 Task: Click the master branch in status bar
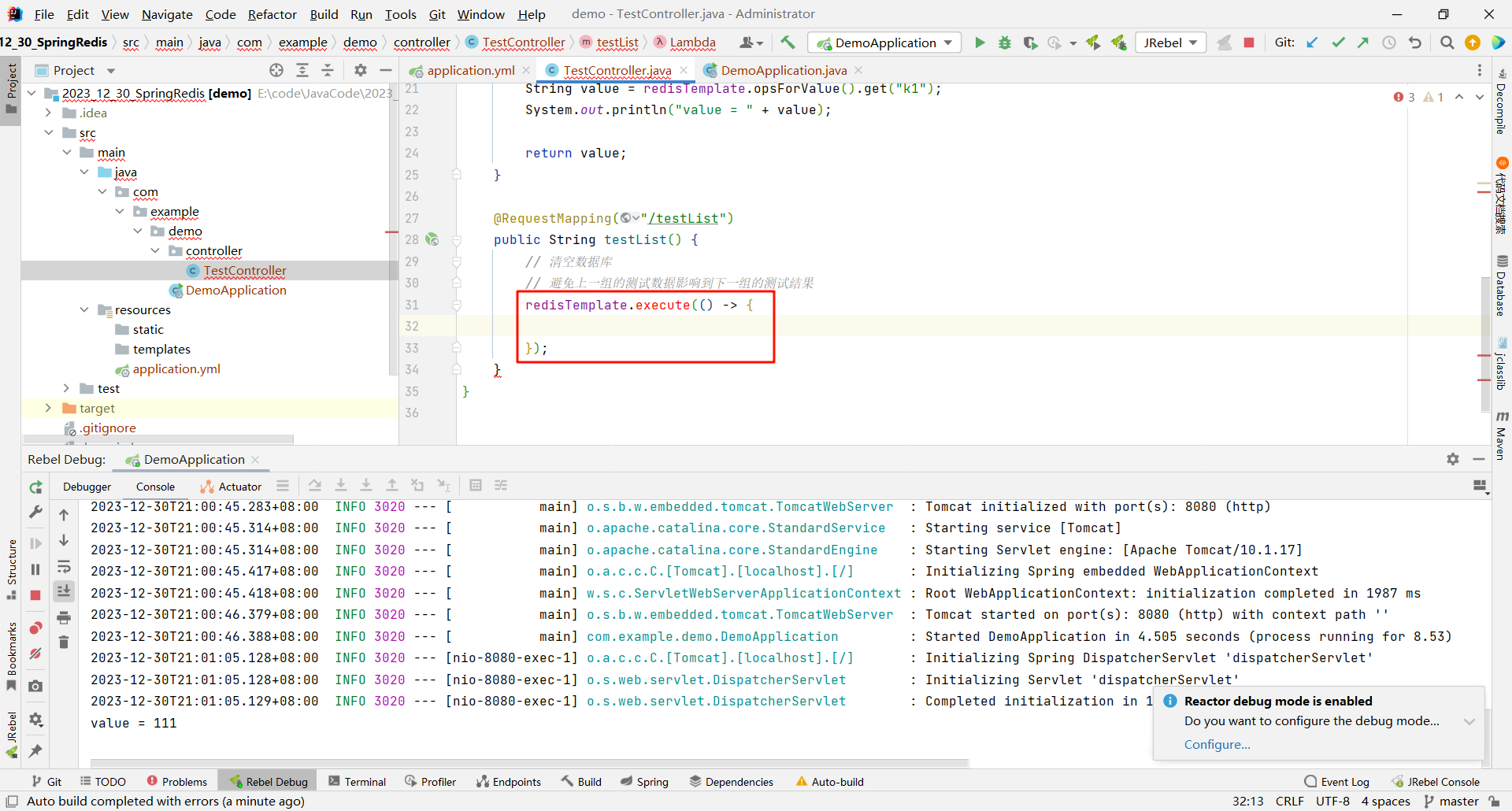1451,801
